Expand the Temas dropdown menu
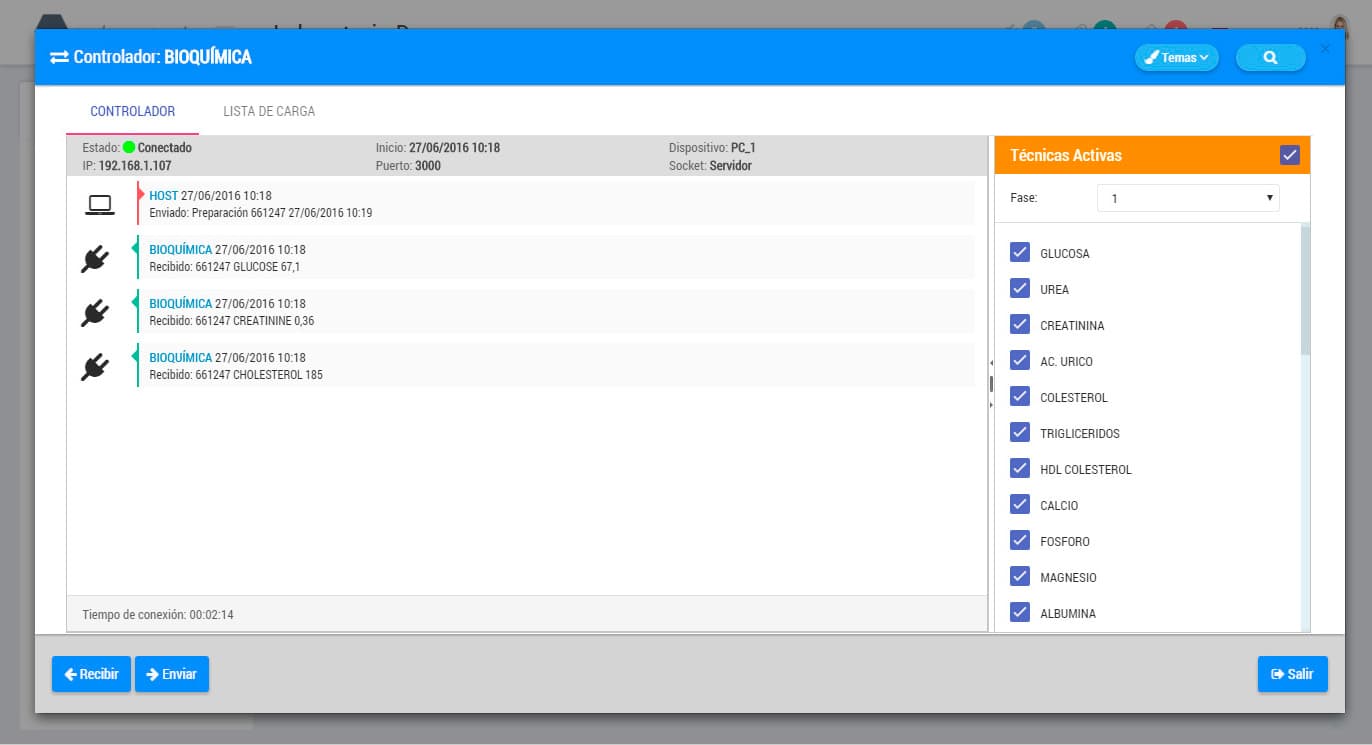 1176,58
